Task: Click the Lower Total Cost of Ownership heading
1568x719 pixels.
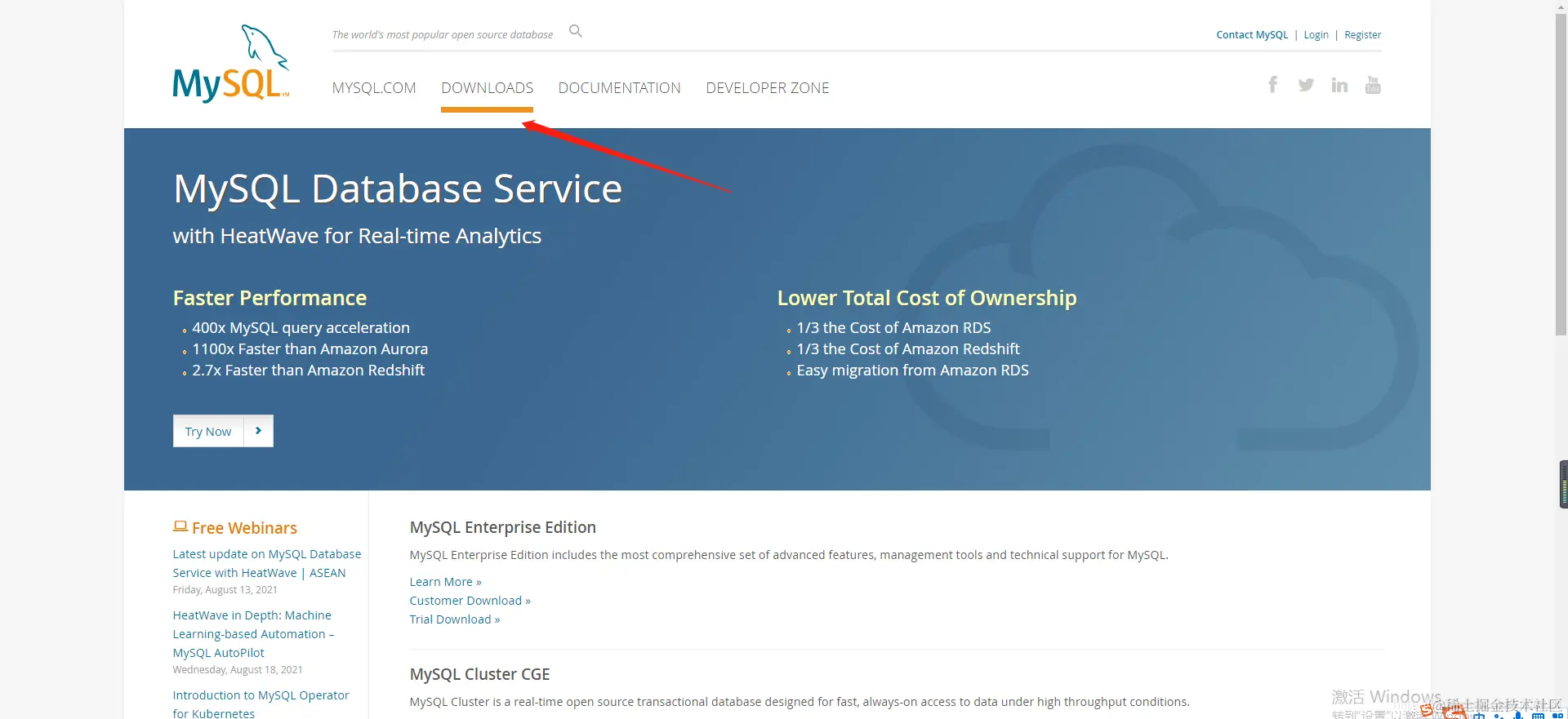Action: point(927,298)
